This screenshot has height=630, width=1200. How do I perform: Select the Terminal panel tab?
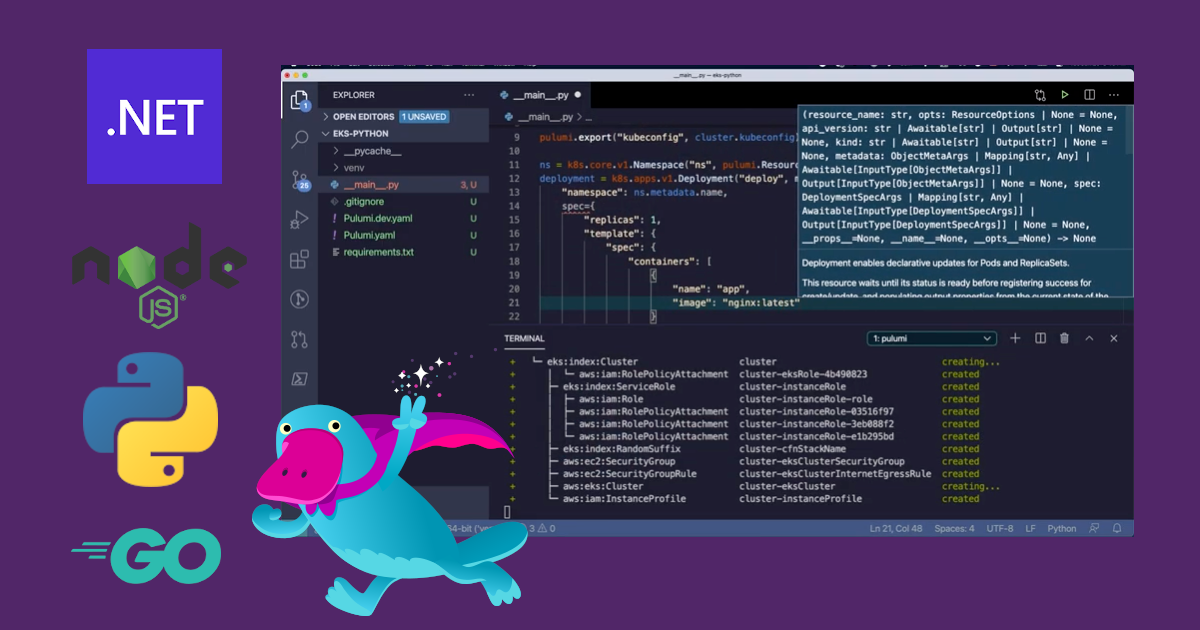pyautogui.click(x=524, y=339)
